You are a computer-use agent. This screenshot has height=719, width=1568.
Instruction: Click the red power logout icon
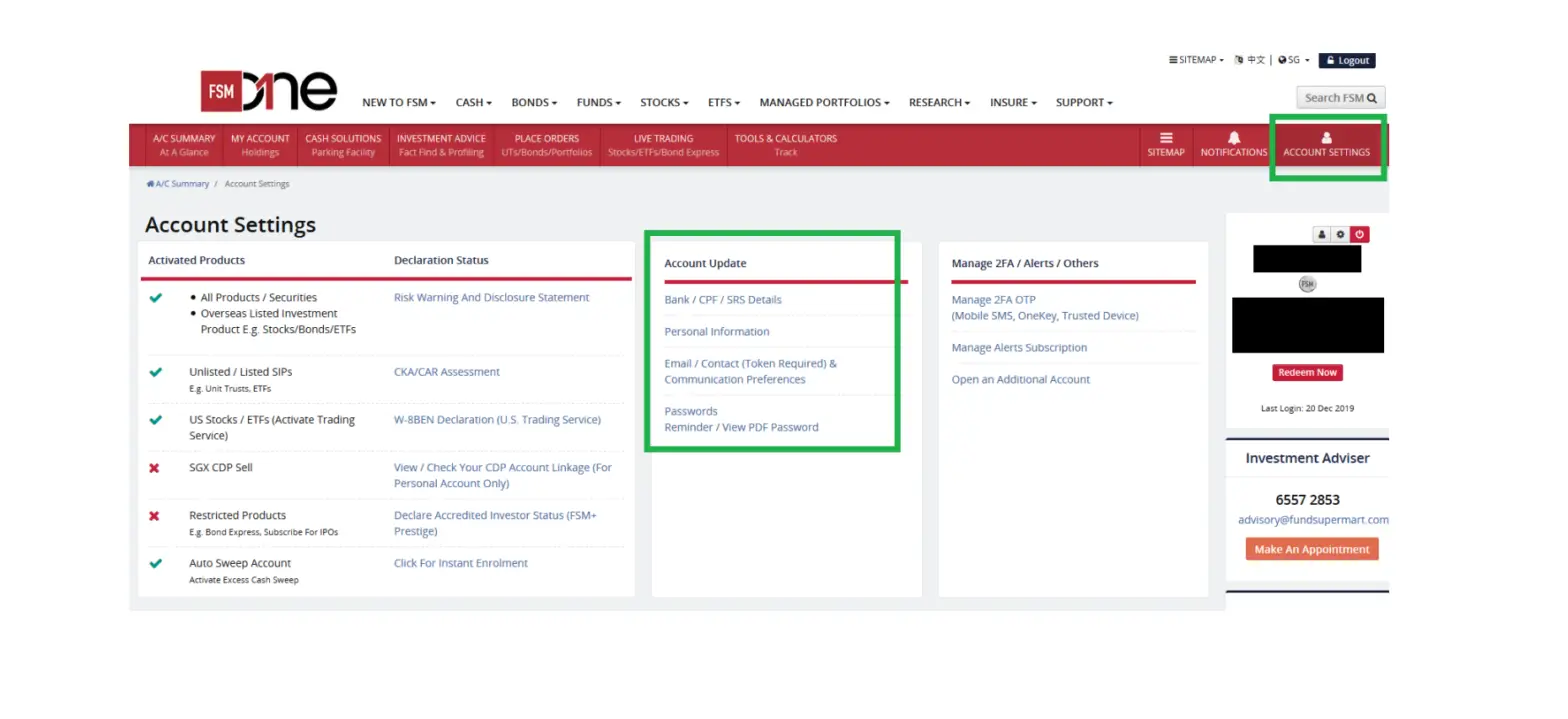tap(1360, 234)
